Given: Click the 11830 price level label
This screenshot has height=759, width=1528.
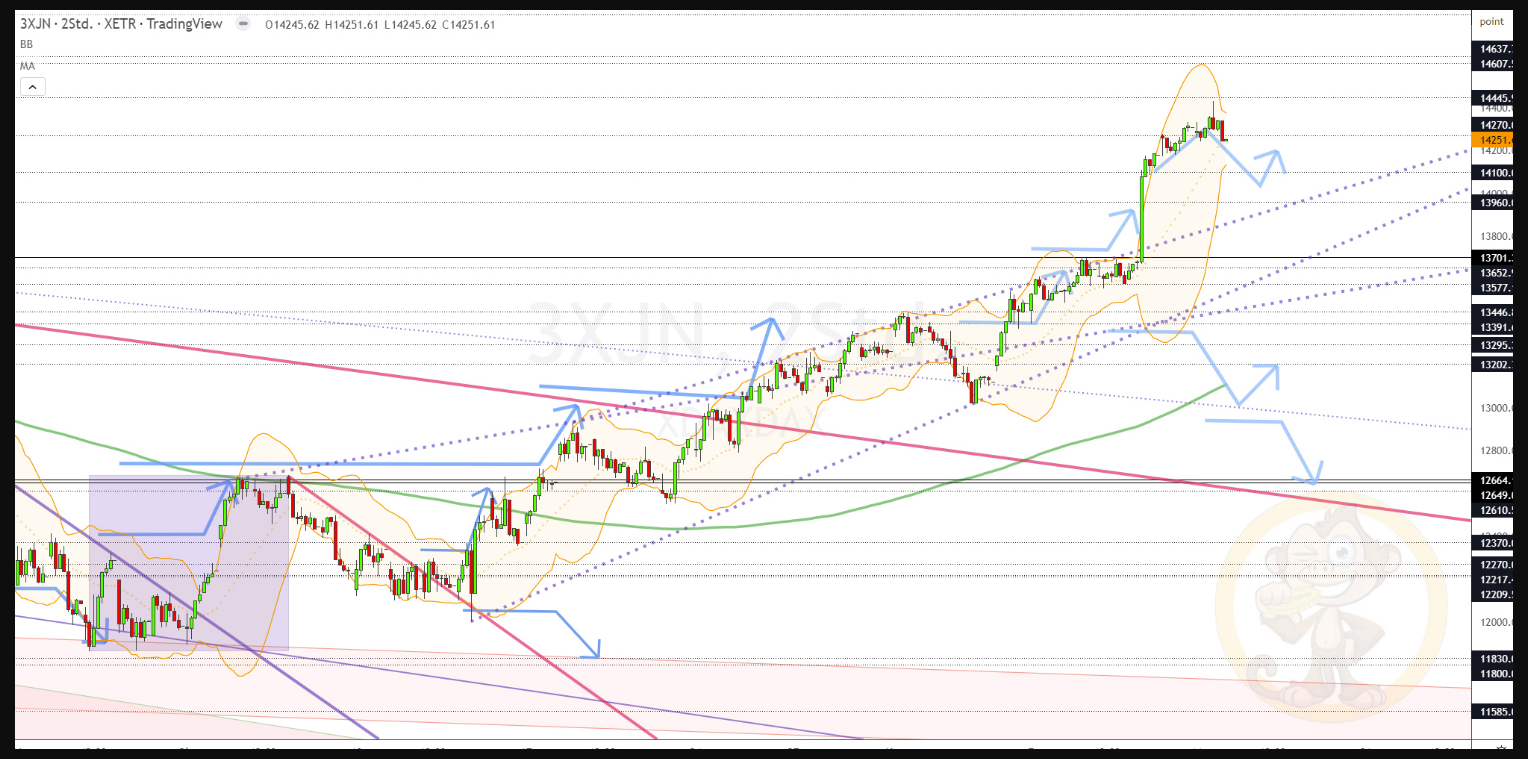Looking at the screenshot, I should pos(1494,658).
